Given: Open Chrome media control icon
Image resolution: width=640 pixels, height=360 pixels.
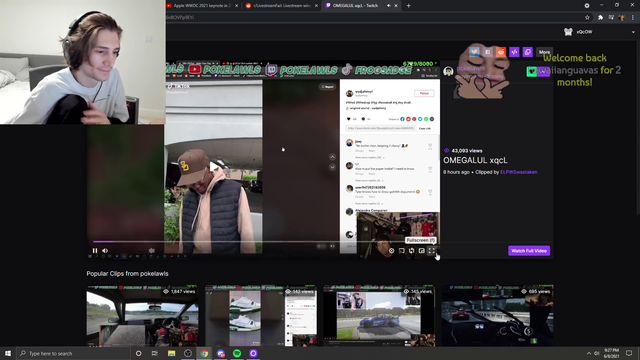Looking at the screenshot, I should click(611, 18).
